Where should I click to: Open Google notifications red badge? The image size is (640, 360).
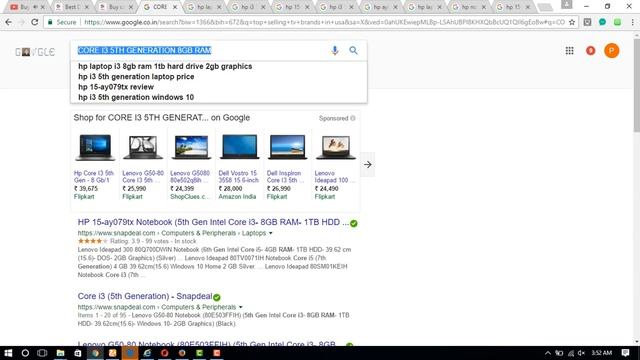click(x=590, y=51)
